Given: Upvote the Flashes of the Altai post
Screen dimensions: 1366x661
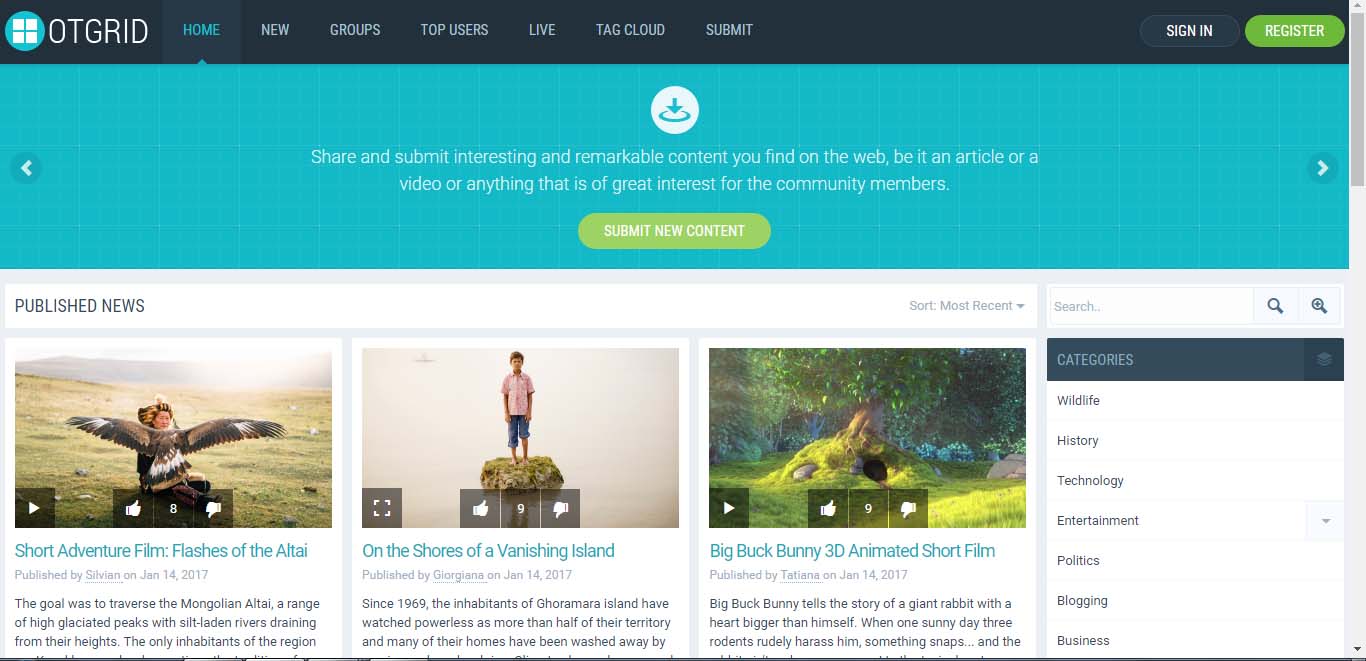Looking at the screenshot, I should [133, 508].
